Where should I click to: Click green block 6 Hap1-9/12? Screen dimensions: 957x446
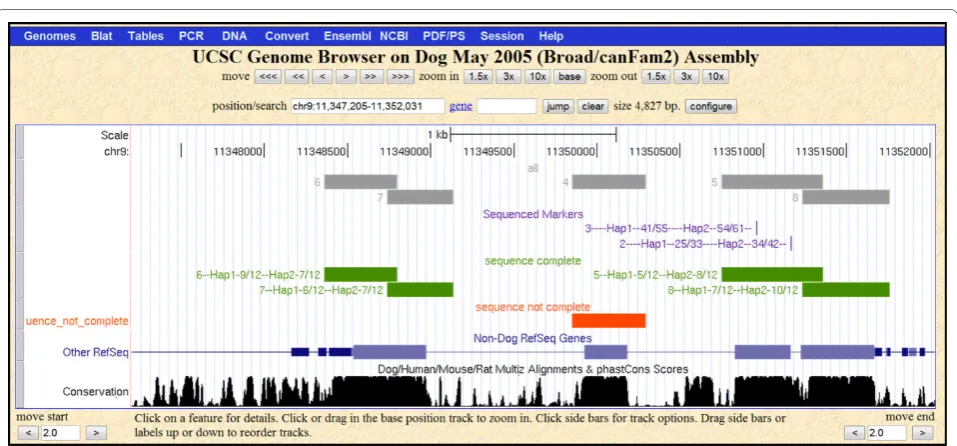(x=361, y=275)
